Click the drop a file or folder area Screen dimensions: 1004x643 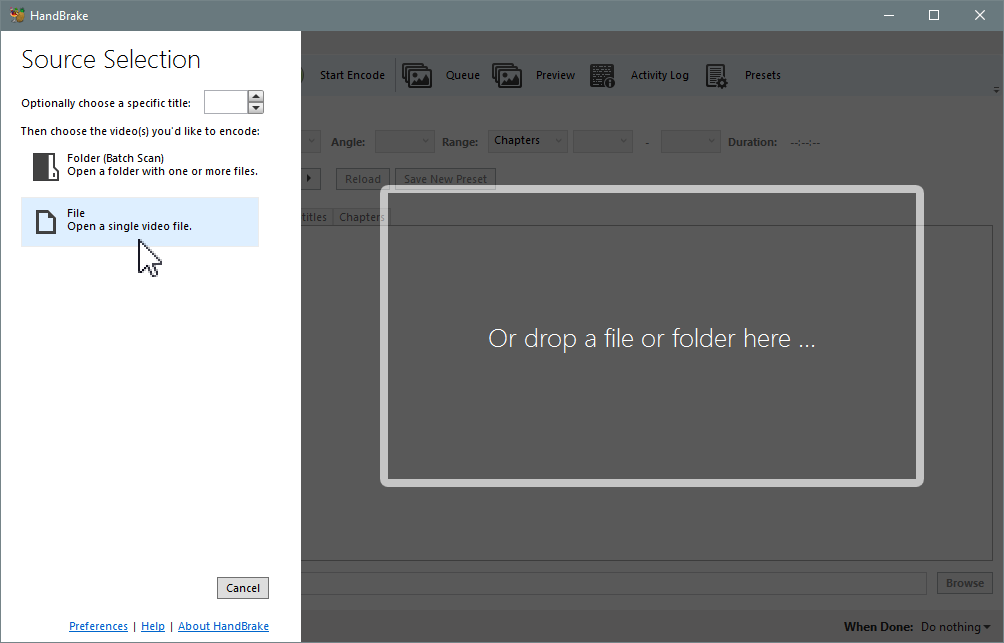(652, 336)
